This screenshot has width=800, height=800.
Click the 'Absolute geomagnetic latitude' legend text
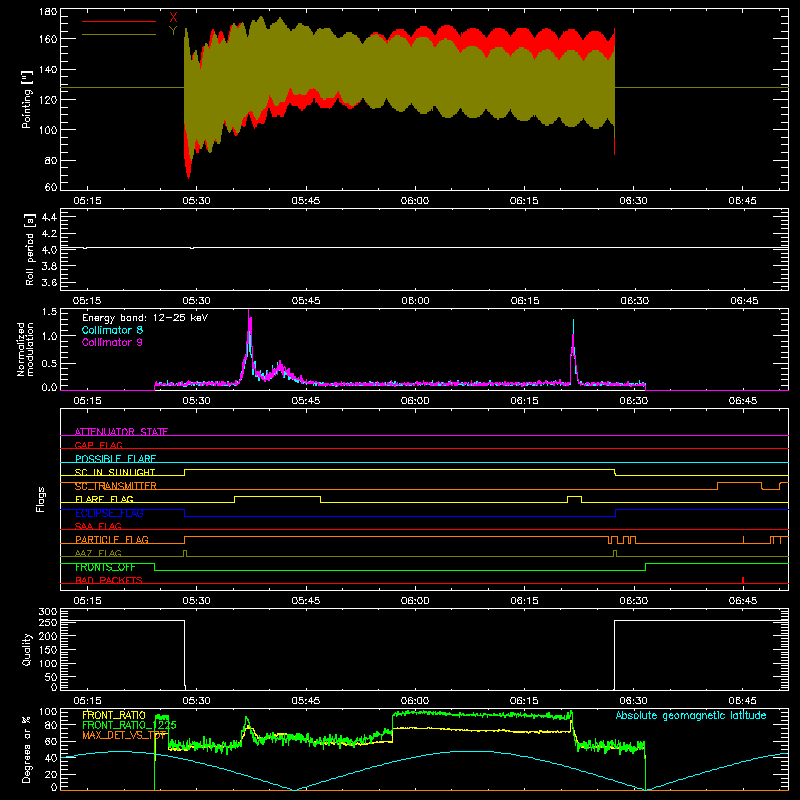pyautogui.click(x=691, y=715)
